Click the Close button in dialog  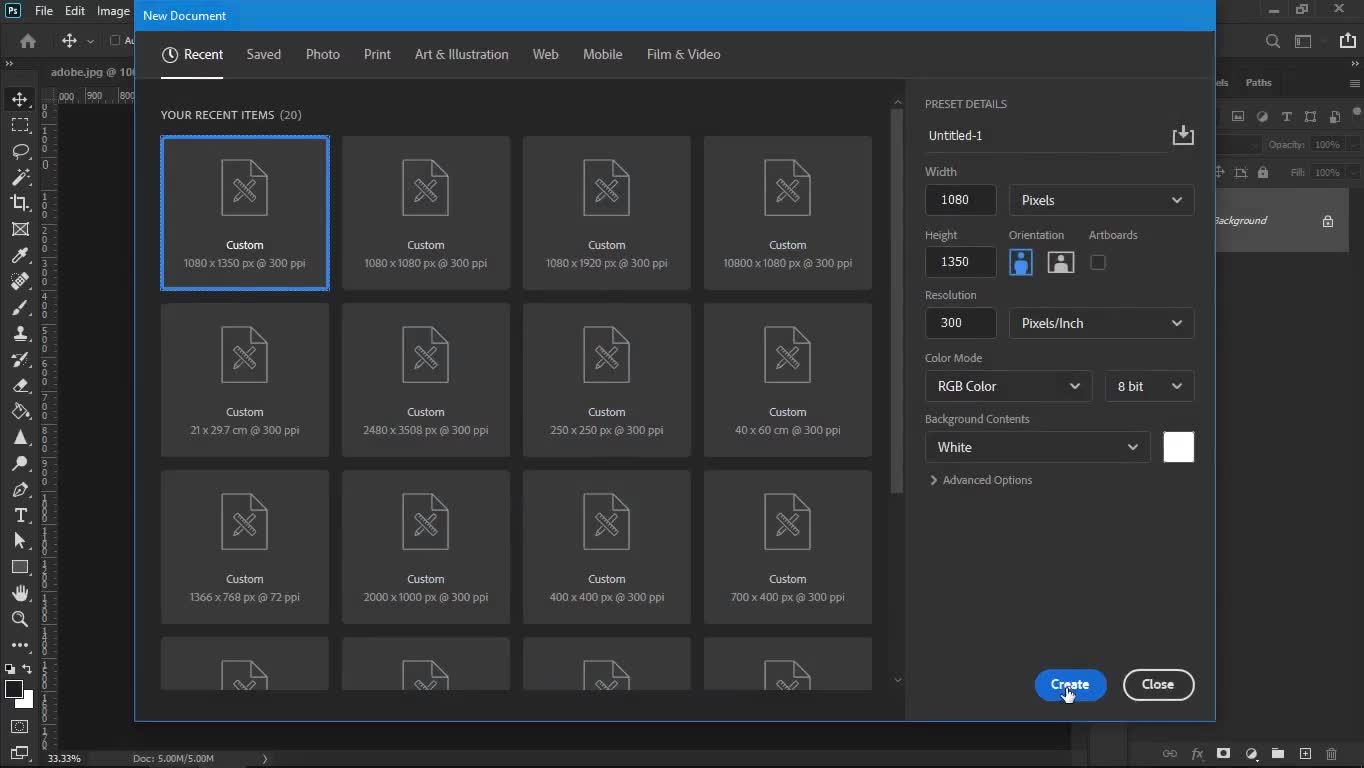(x=1158, y=684)
